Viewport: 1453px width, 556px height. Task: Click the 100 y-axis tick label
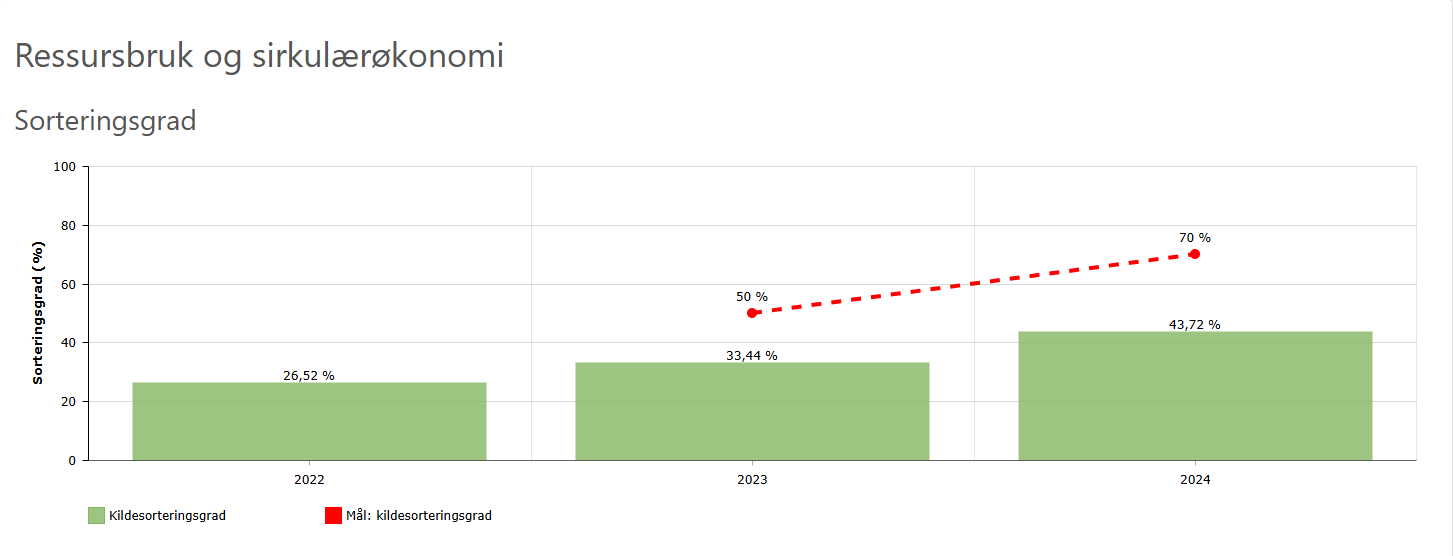pos(65,167)
